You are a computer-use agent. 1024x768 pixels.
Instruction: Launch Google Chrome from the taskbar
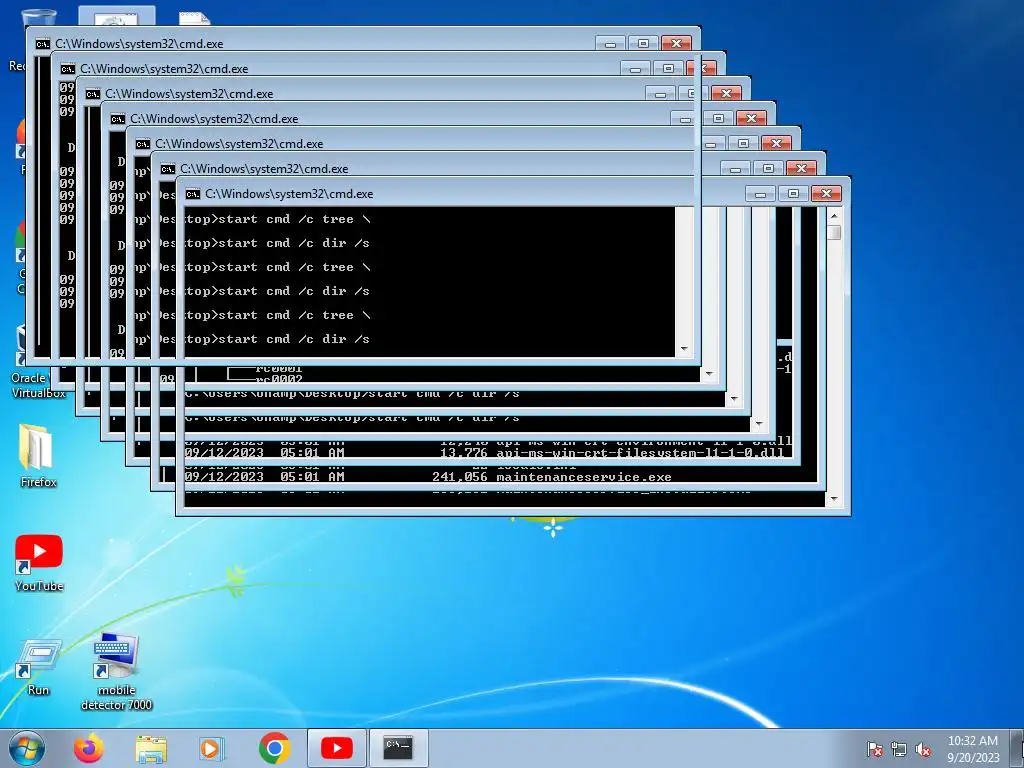click(274, 748)
